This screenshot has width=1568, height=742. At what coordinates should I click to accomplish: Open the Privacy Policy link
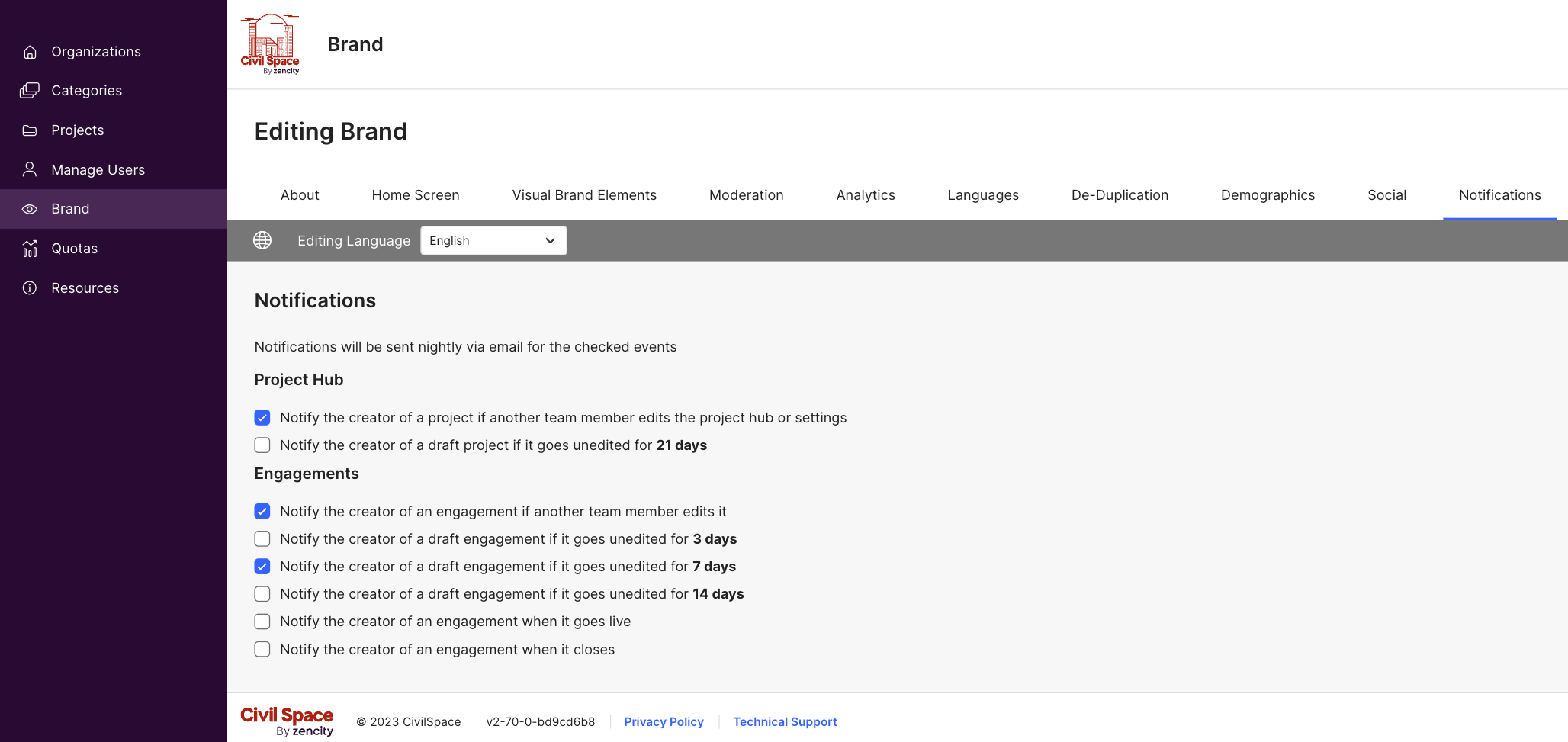tap(664, 722)
